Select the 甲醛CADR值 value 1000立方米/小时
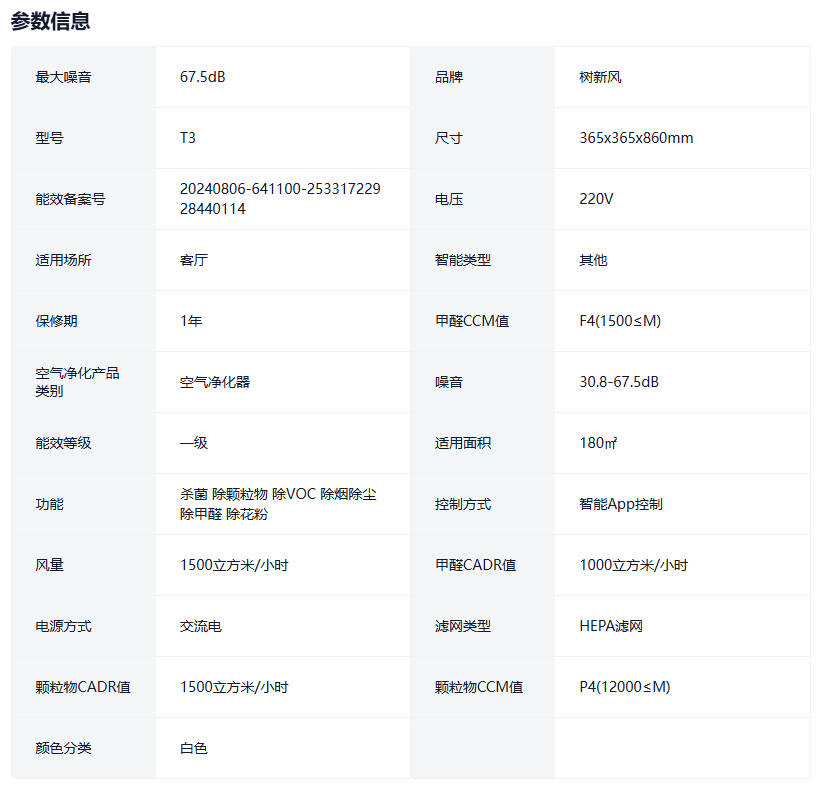 click(634, 565)
